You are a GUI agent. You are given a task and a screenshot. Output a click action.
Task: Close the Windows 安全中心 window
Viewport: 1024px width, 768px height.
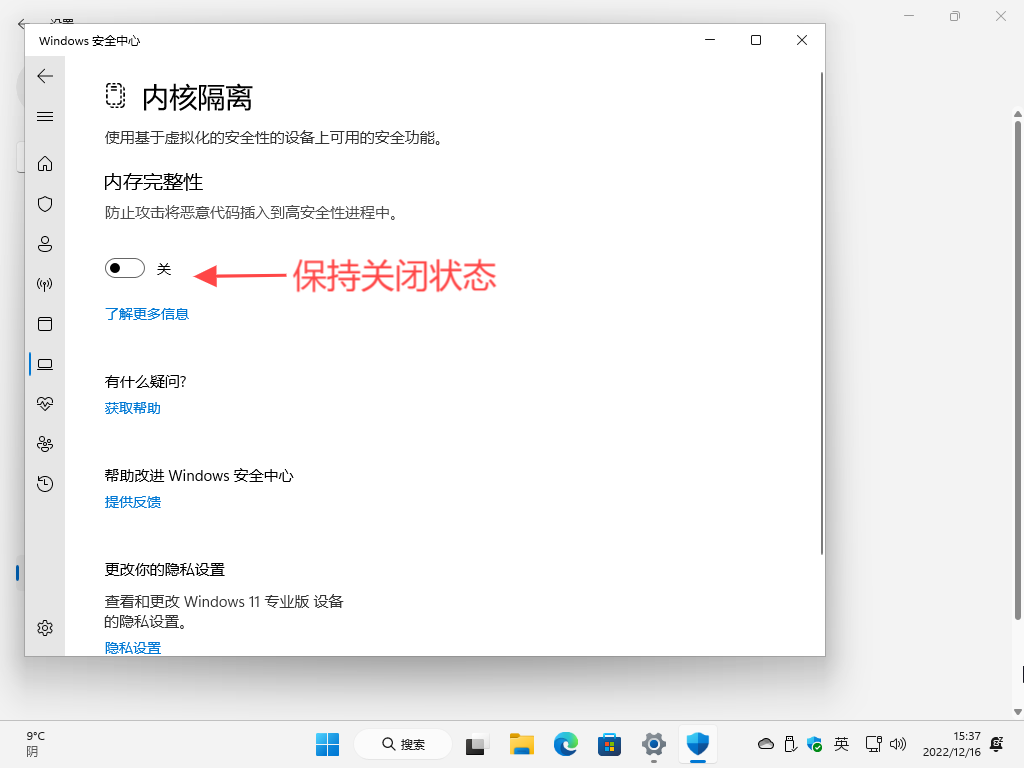pos(802,40)
